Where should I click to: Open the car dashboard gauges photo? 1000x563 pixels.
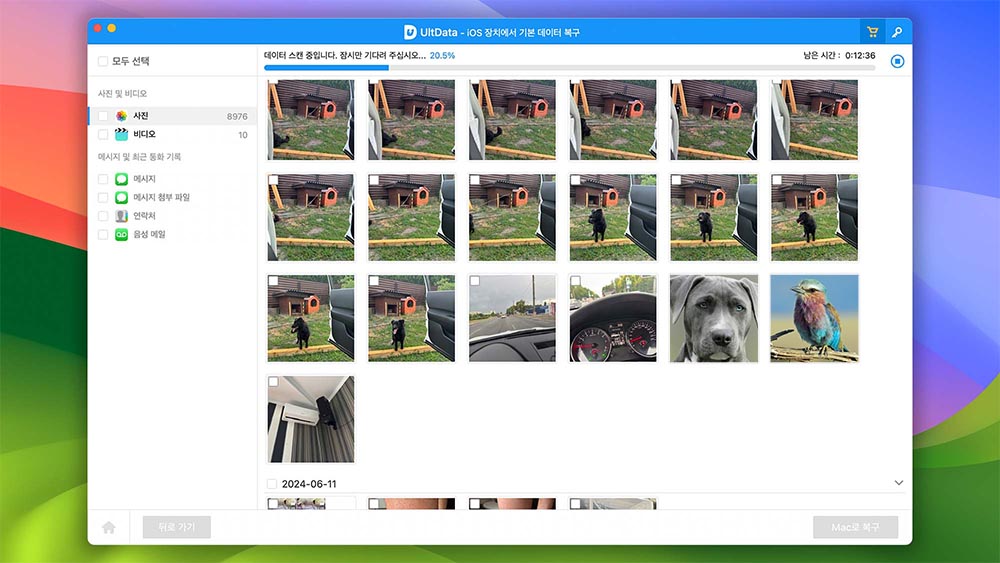click(x=613, y=318)
